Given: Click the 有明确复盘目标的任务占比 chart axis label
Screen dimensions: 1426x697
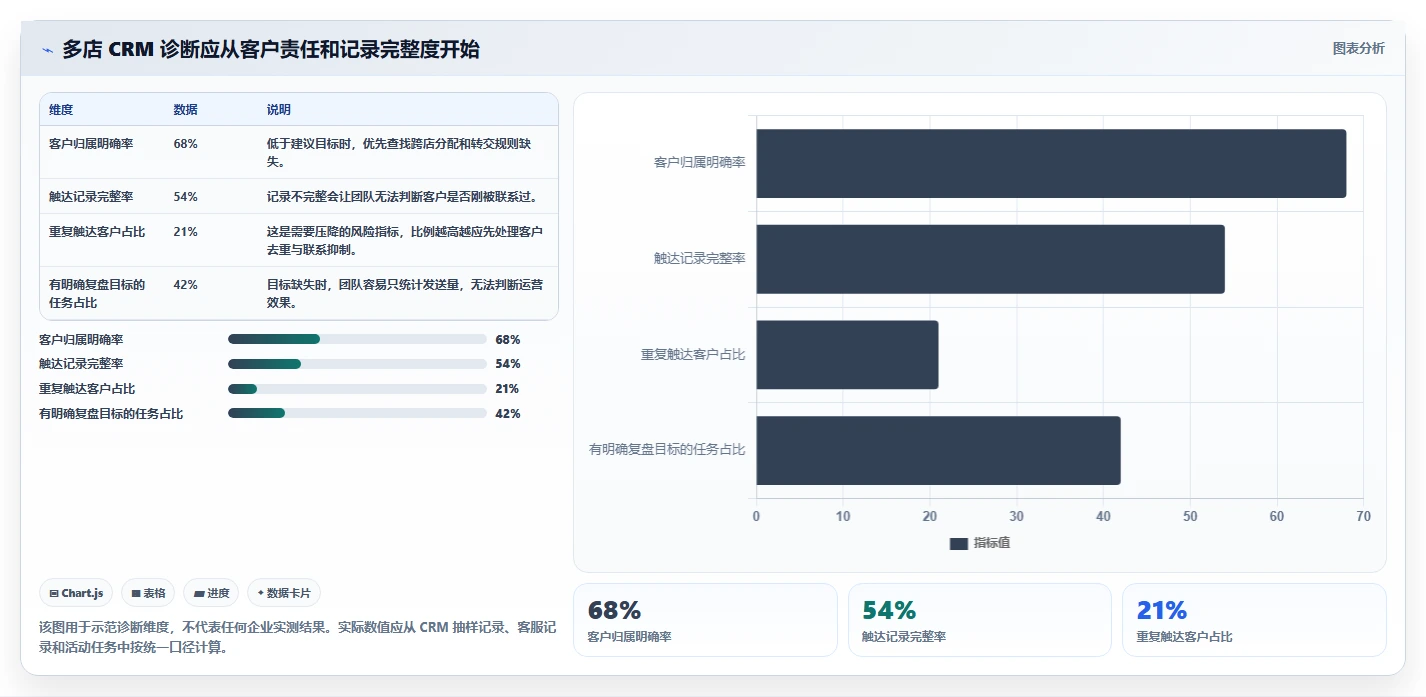Looking at the screenshot, I should [667, 449].
